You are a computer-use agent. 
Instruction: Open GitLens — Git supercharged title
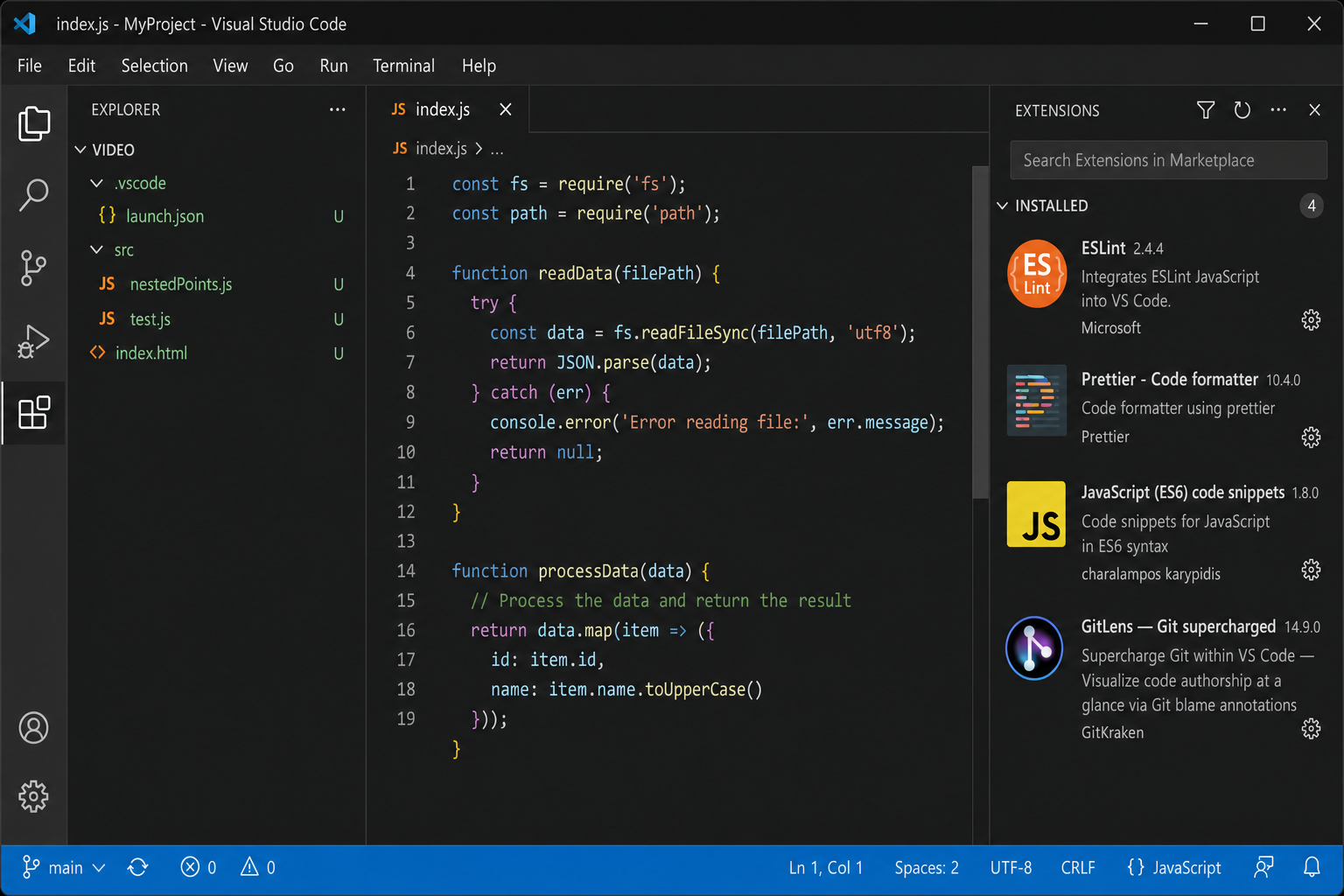[x=1179, y=626]
